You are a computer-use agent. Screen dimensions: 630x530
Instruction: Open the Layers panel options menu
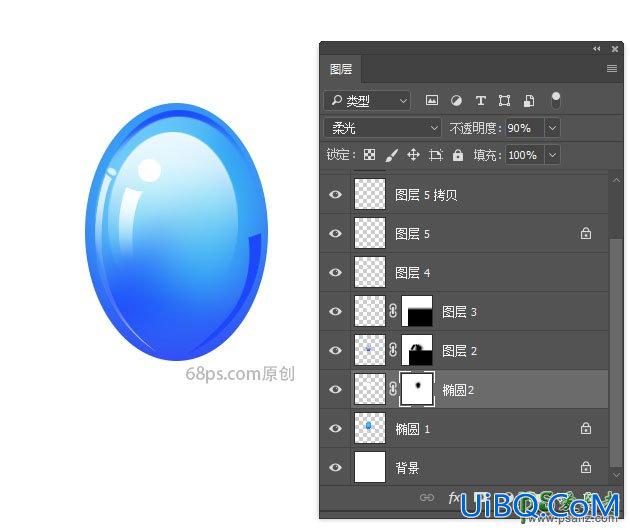612,69
